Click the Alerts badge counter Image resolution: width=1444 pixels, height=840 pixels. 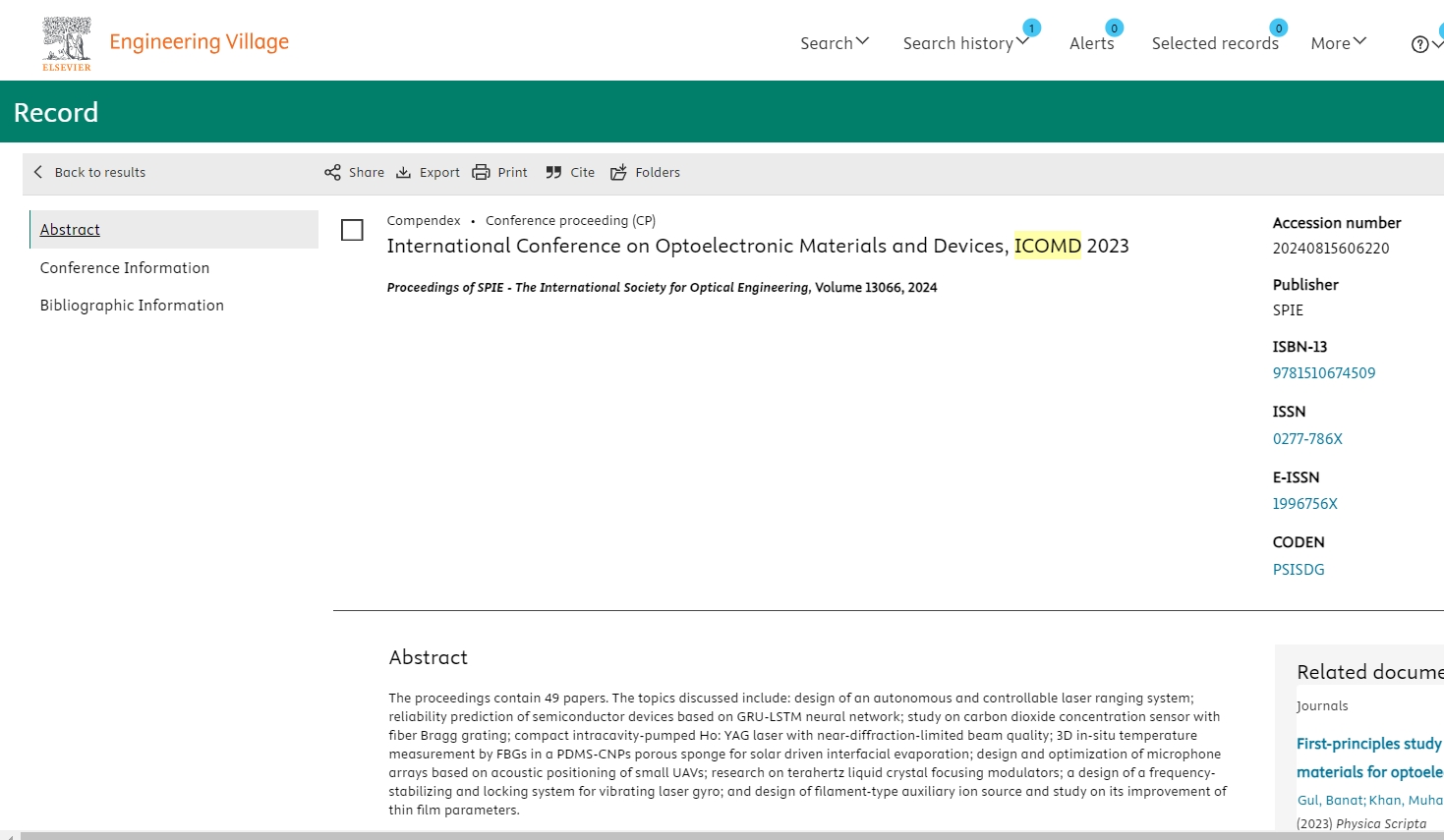point(1114,28)
